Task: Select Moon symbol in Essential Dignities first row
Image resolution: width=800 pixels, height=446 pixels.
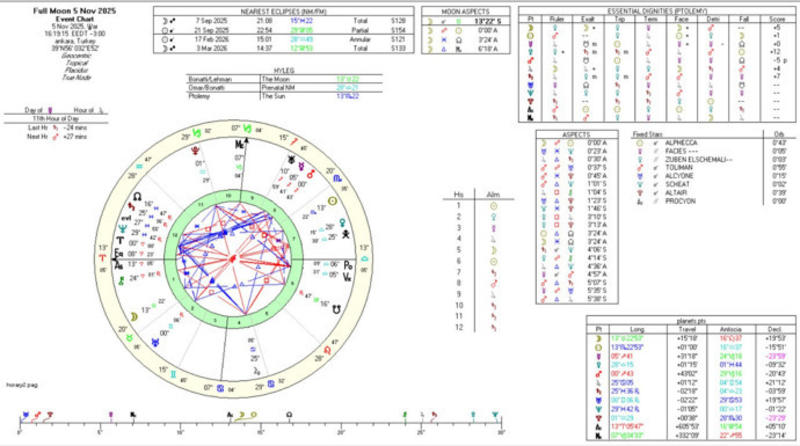Action: [x=530, y=28]
